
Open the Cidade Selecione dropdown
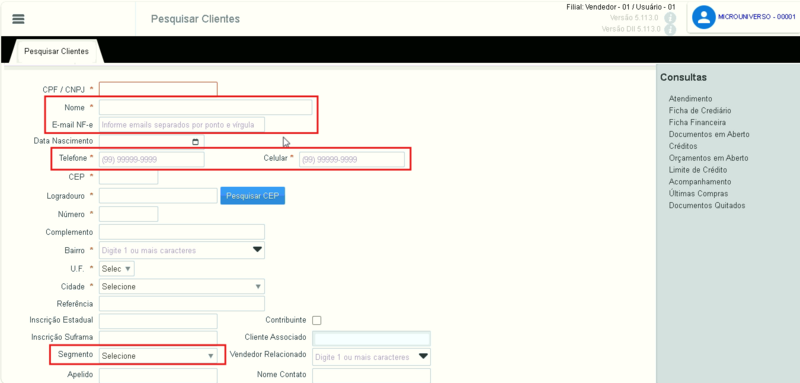[182, 287]
